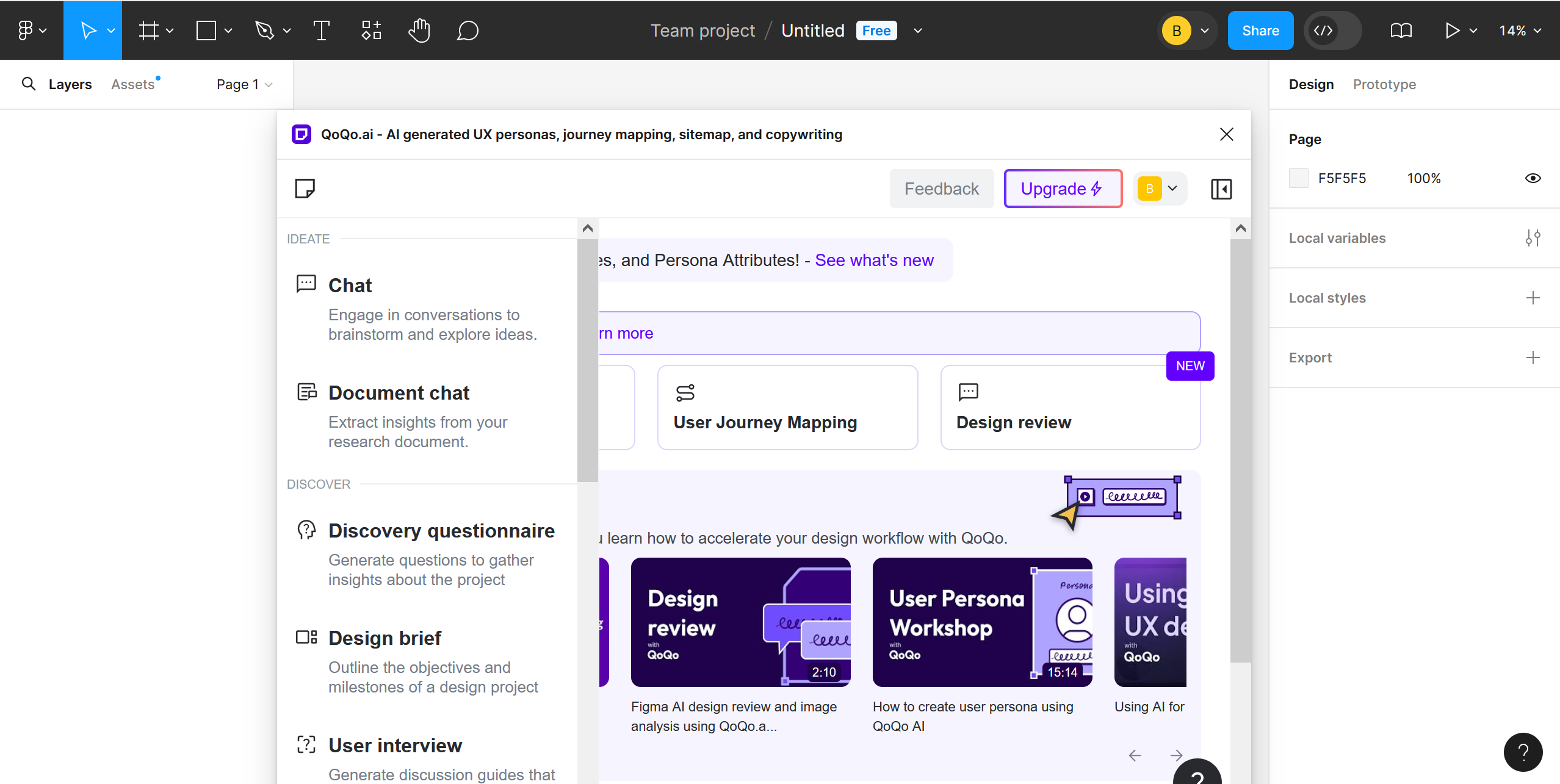Click the Local variables label
The height and width of the screenshot is (784, 1560).
point(1337,238)
